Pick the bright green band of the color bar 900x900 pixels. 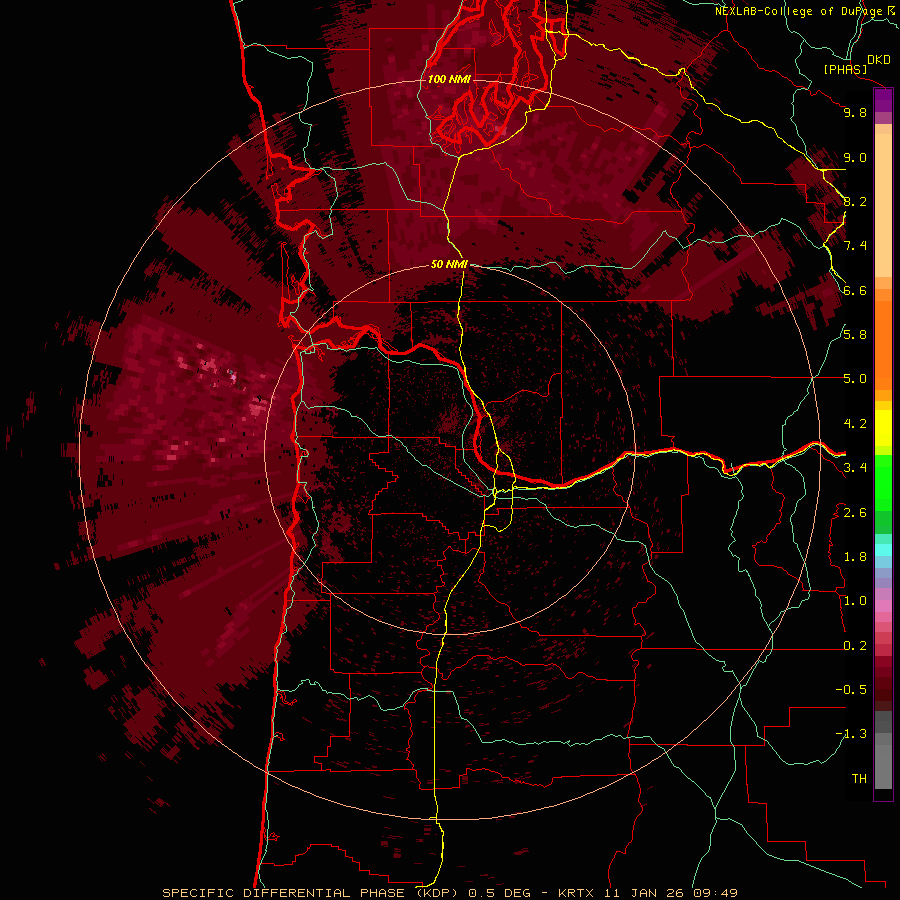click(883, 483)
